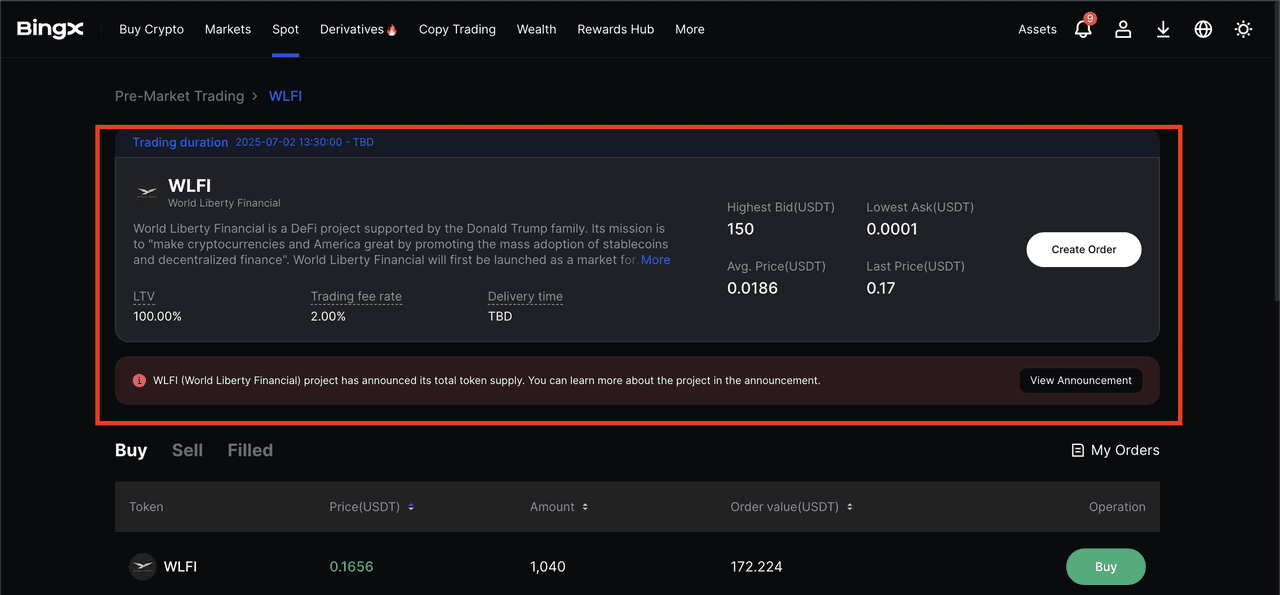Expand description with the More link

click(656, 260)
